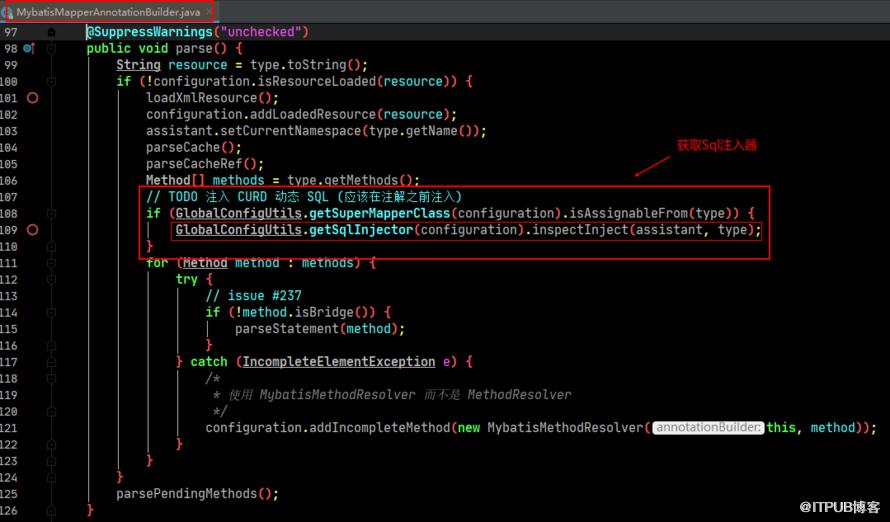Click the parse method name on line 98

click(194, 48)
